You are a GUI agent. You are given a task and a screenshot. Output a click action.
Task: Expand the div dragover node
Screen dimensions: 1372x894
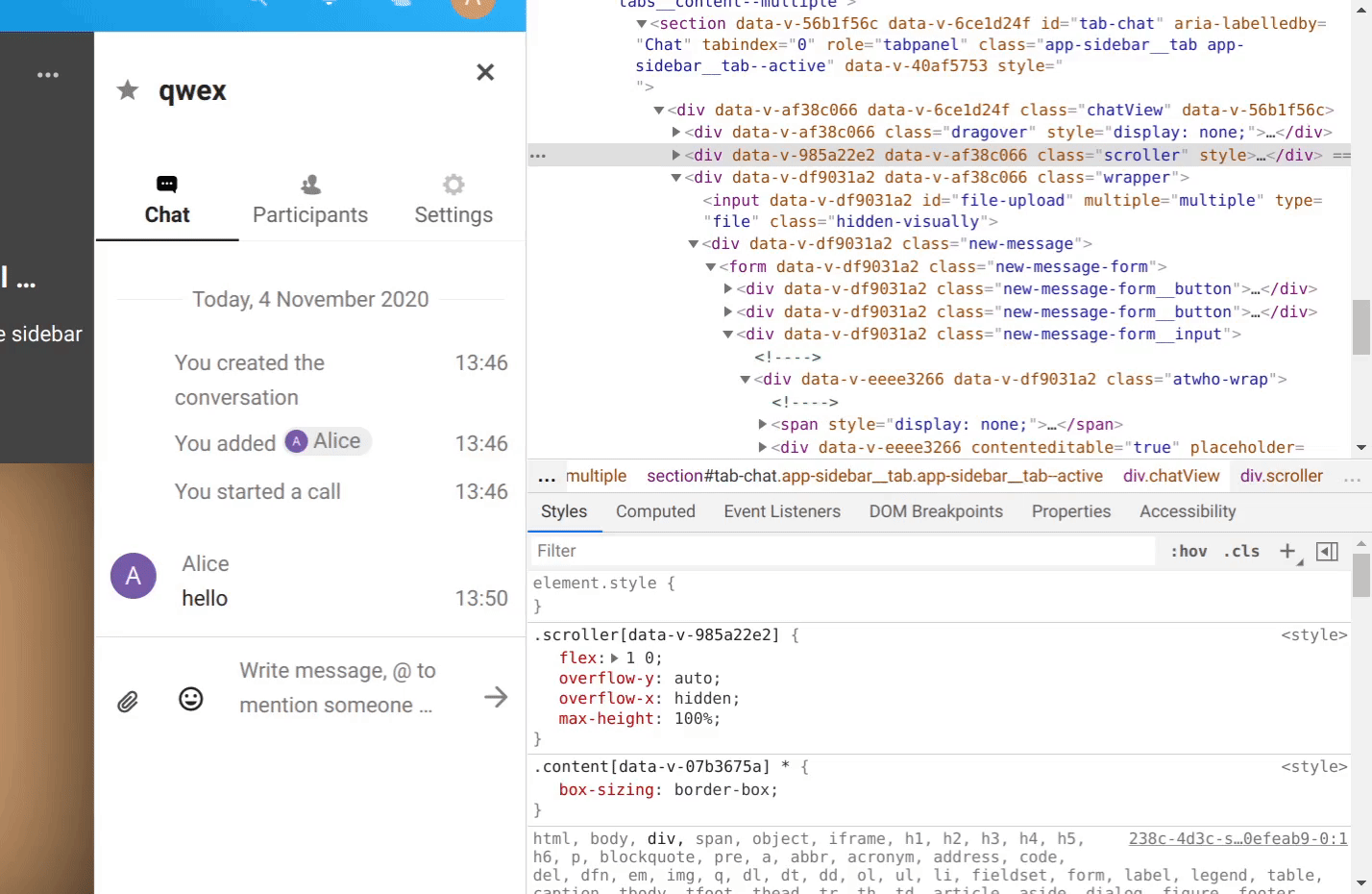tap(676, 133)
